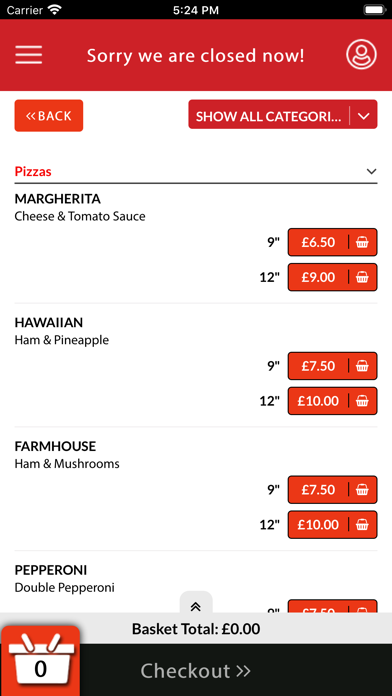392x696 pixels.
Task: Select the Hawaiian item title
Action: pos(49,322)
